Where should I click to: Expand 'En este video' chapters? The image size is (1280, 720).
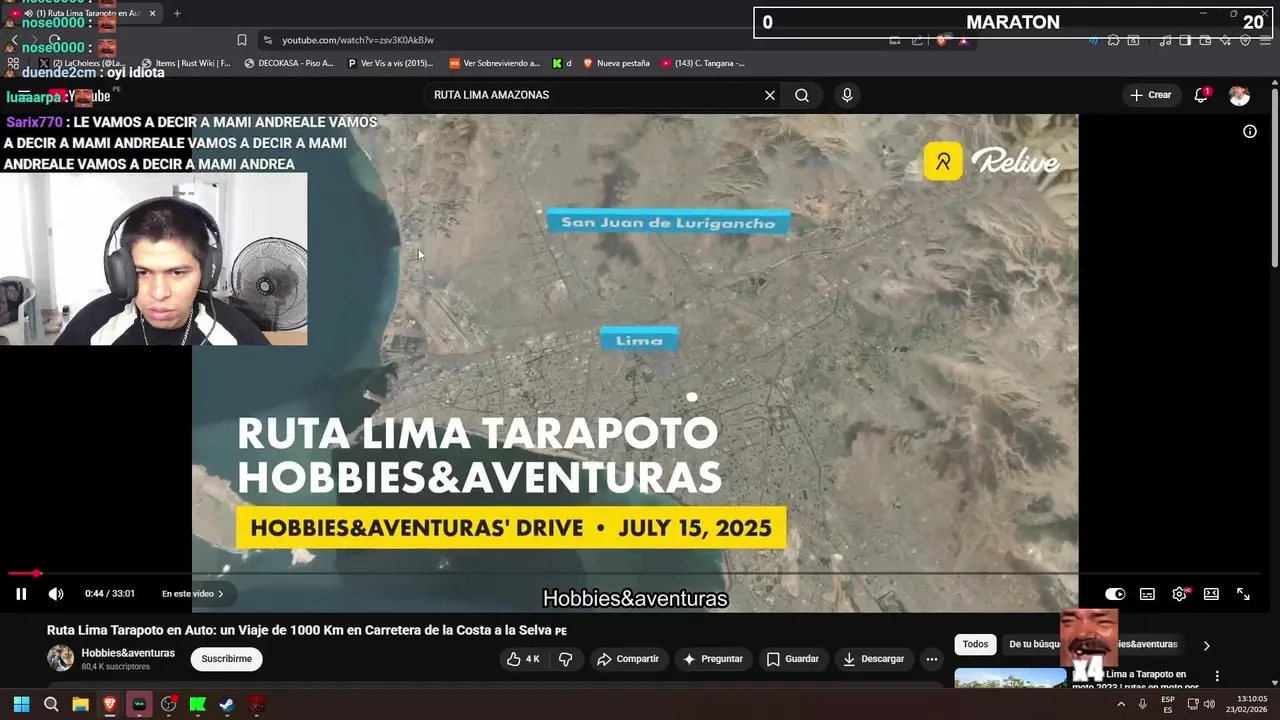[x=193, y=594]
